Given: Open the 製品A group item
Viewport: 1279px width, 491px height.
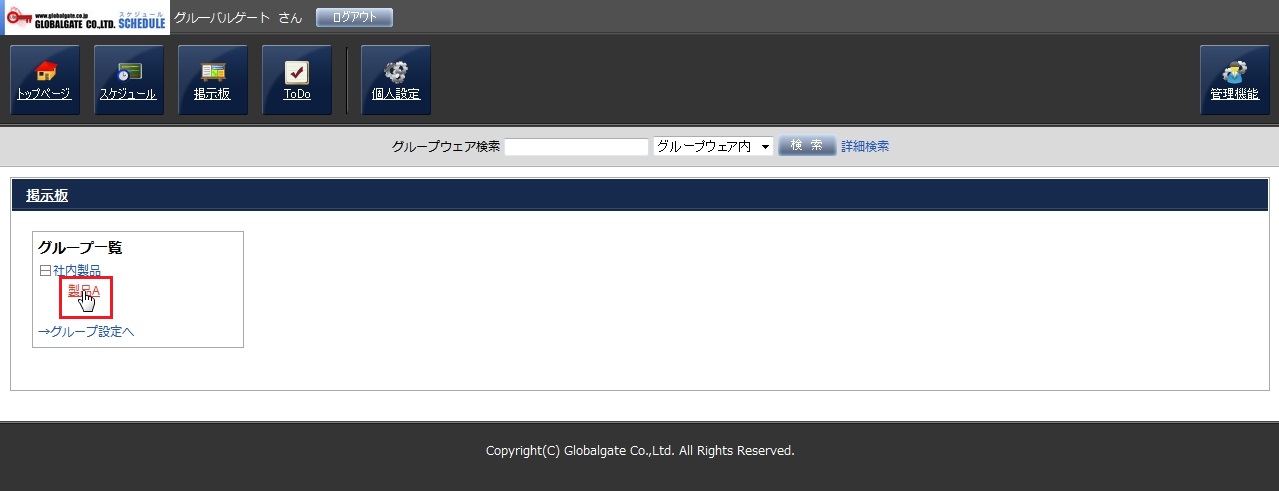Looking at the screenshot, I should (x=84, y=291).
